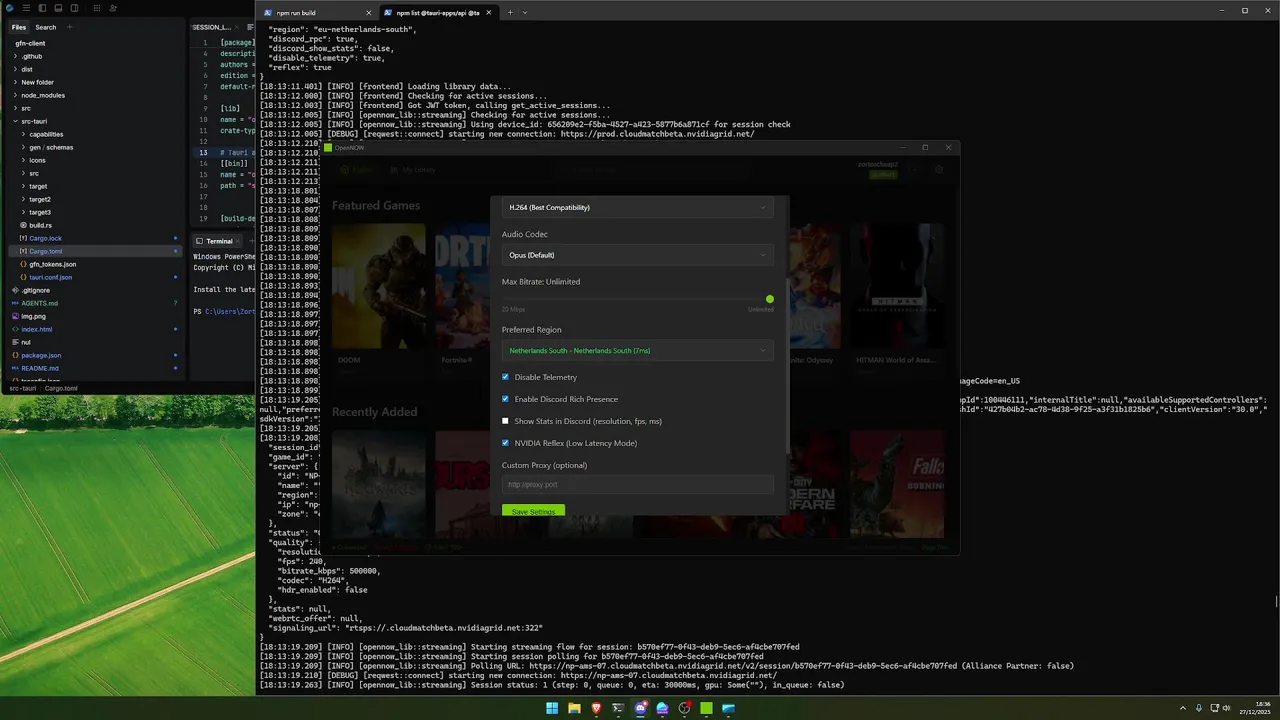Expand the .github folder

point(96,56)
